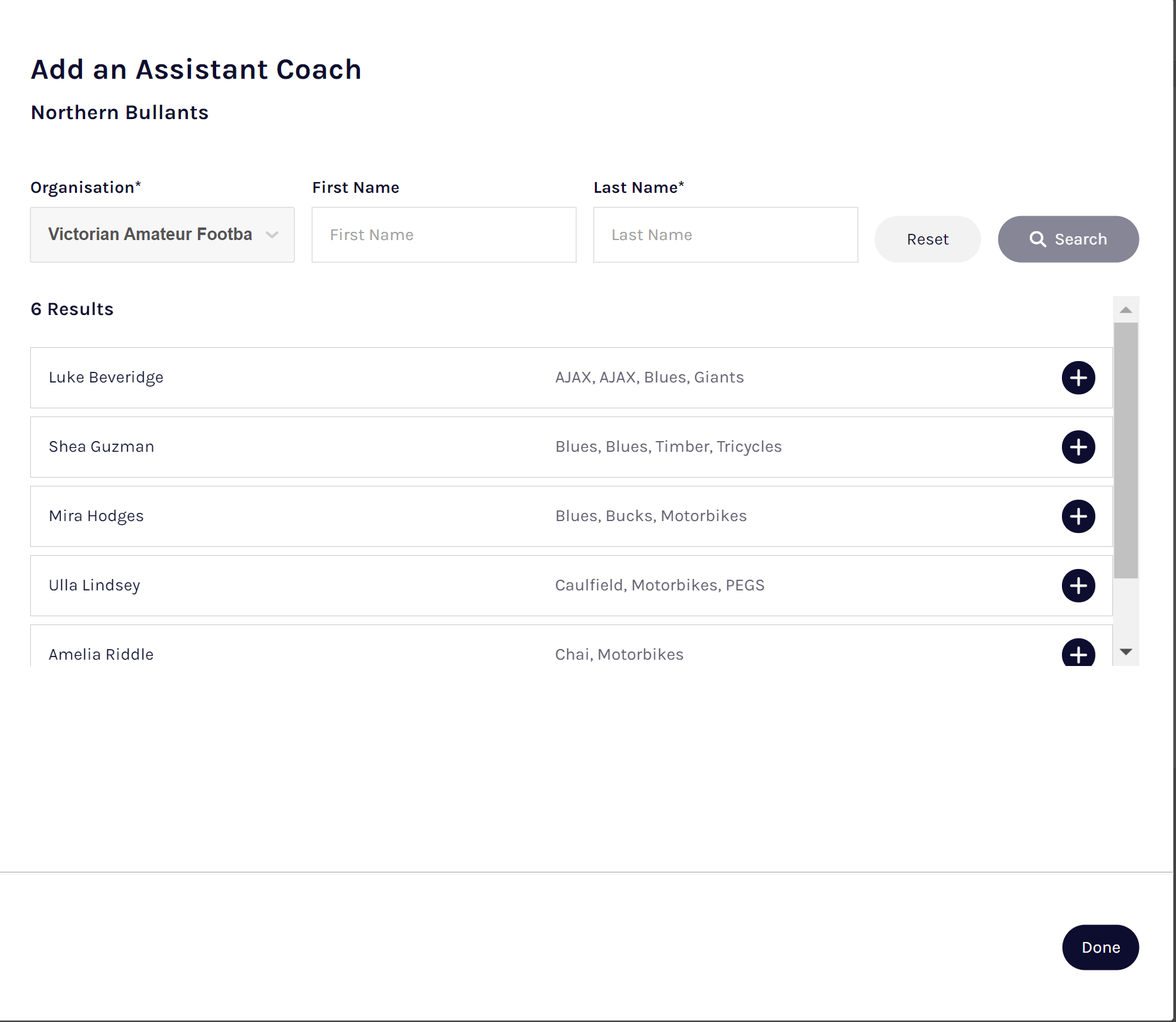Add Mira Hodges via the plus button
The height and width of the screenshot is (1022, 1176).
1078,517
